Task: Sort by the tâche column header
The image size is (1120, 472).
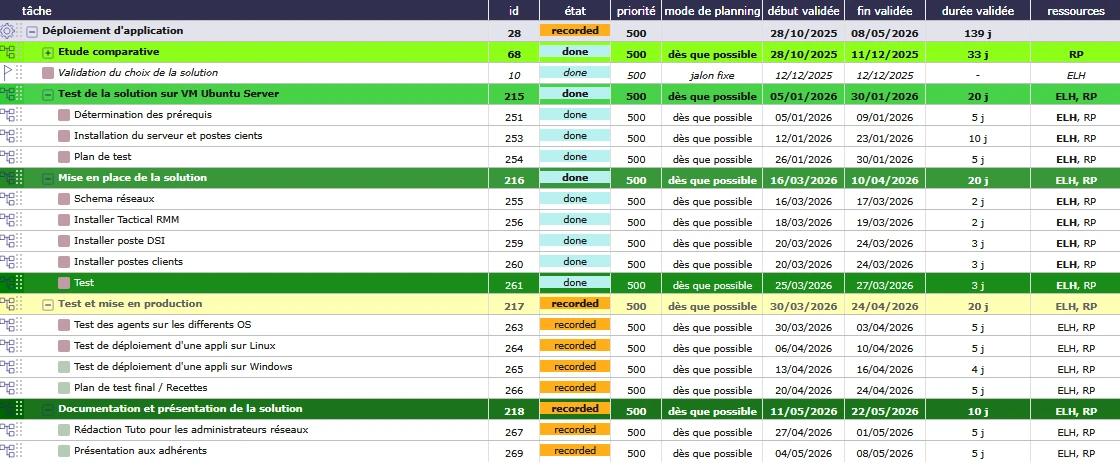Action: click(244, 11)
